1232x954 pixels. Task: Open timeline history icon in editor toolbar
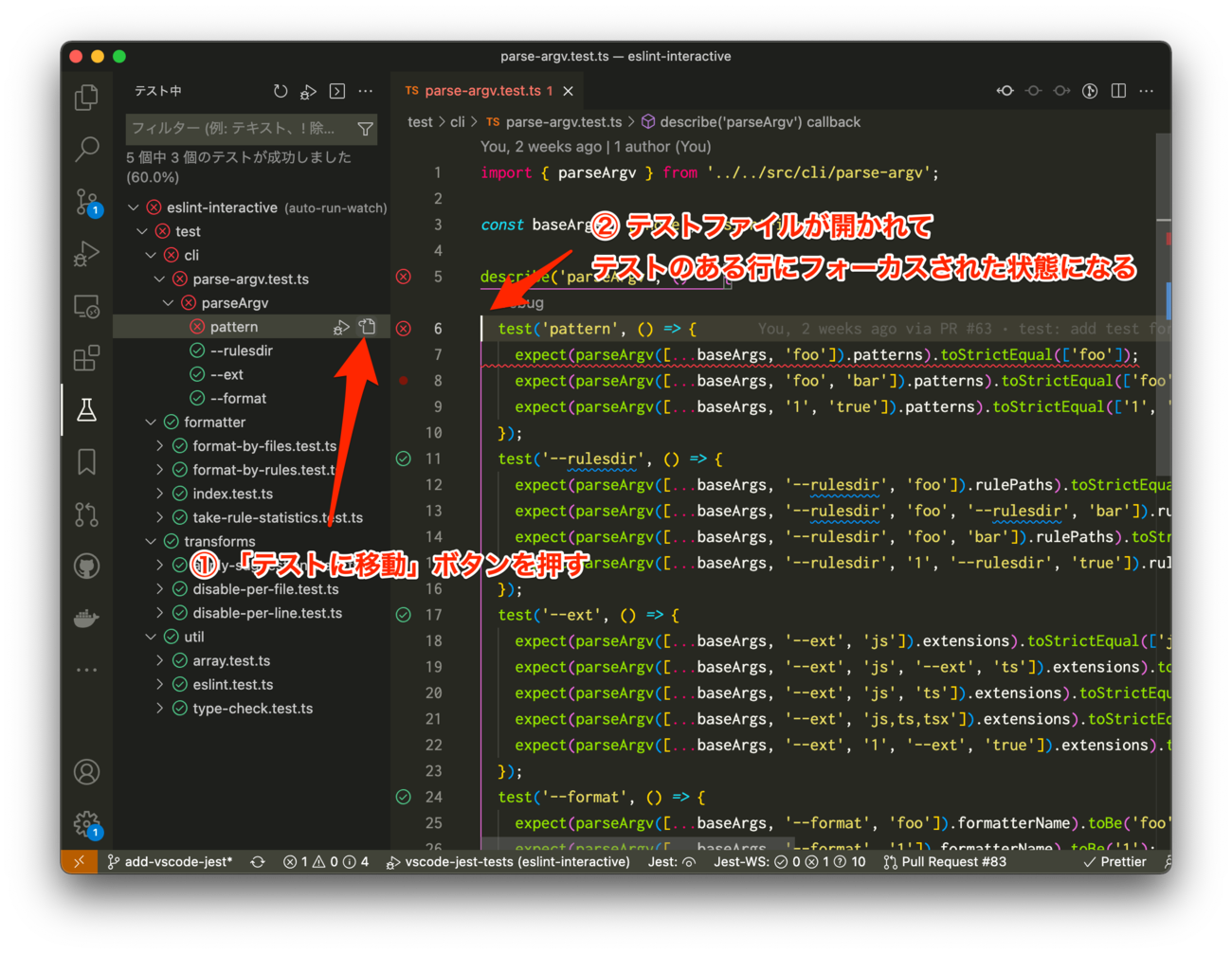tap(1090, 91)
